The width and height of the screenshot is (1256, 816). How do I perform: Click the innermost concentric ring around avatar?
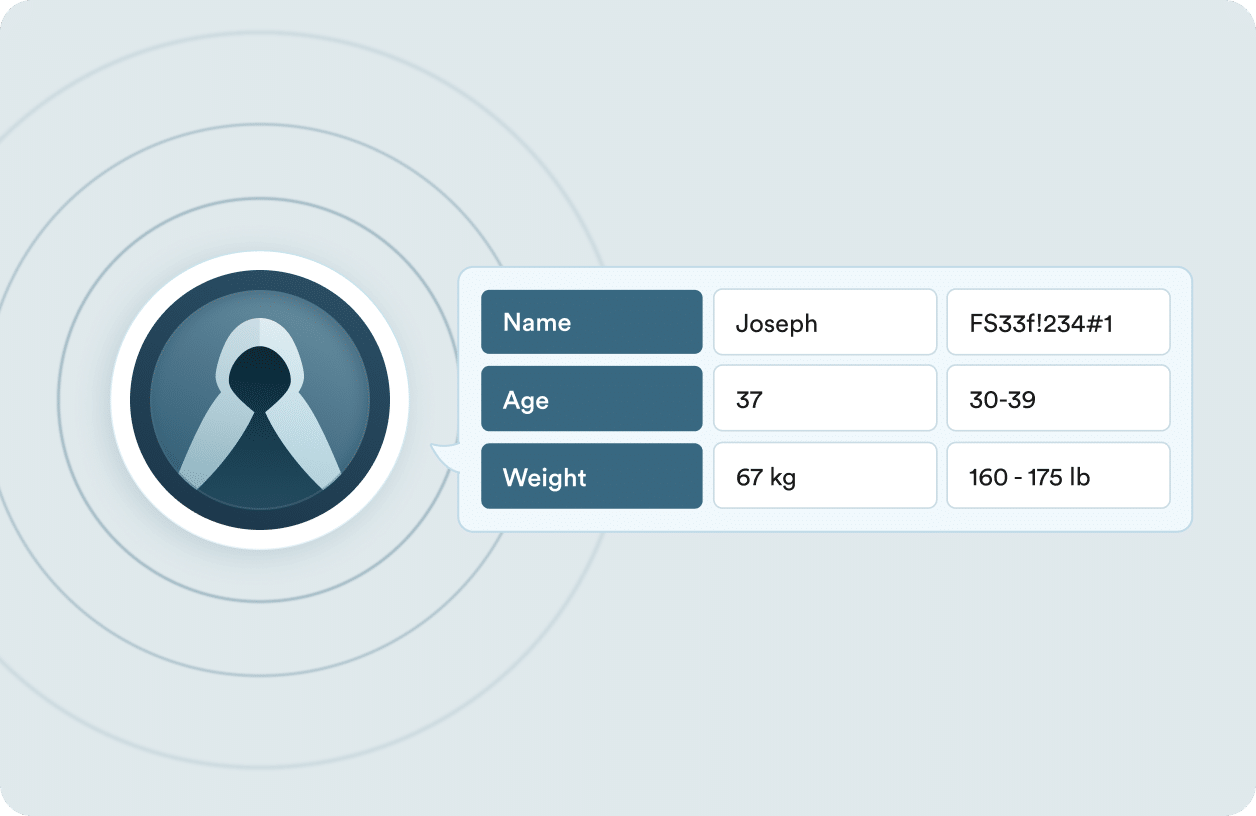pyautogui.click(x=260, y=198)
